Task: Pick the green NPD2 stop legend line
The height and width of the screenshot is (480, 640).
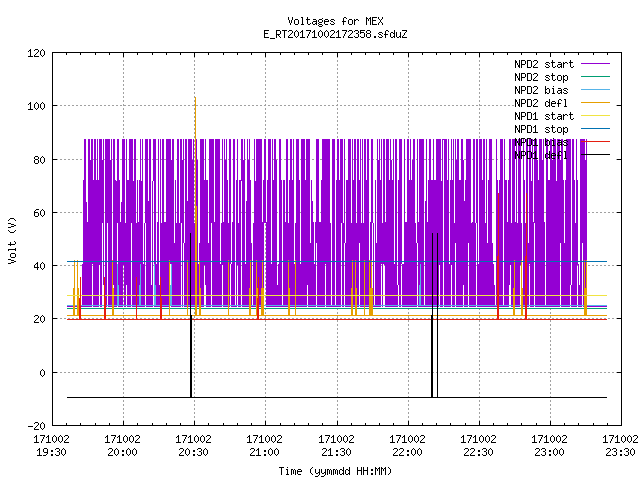Action: (596, 76)
